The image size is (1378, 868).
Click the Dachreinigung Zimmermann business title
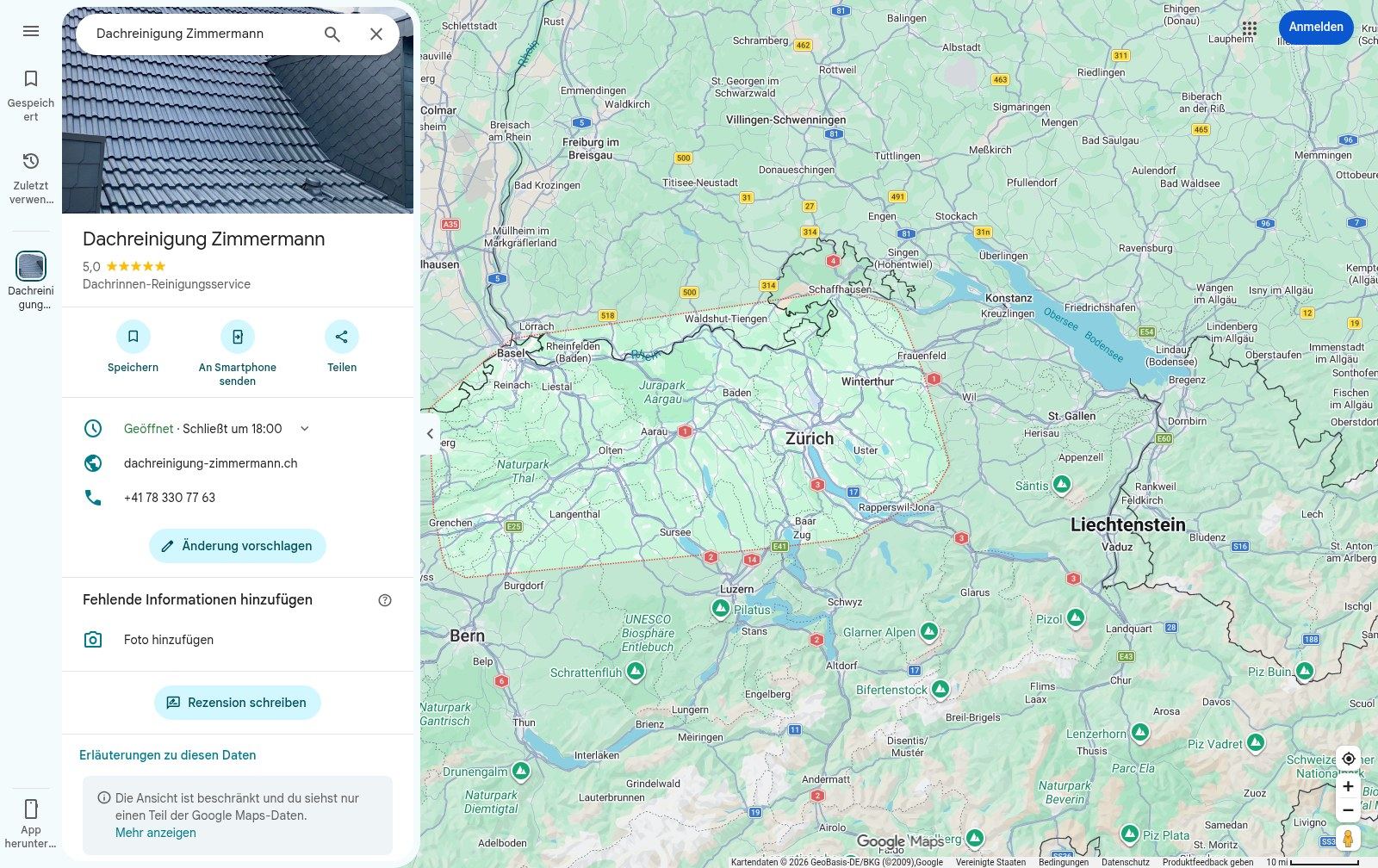click(204, 239)
